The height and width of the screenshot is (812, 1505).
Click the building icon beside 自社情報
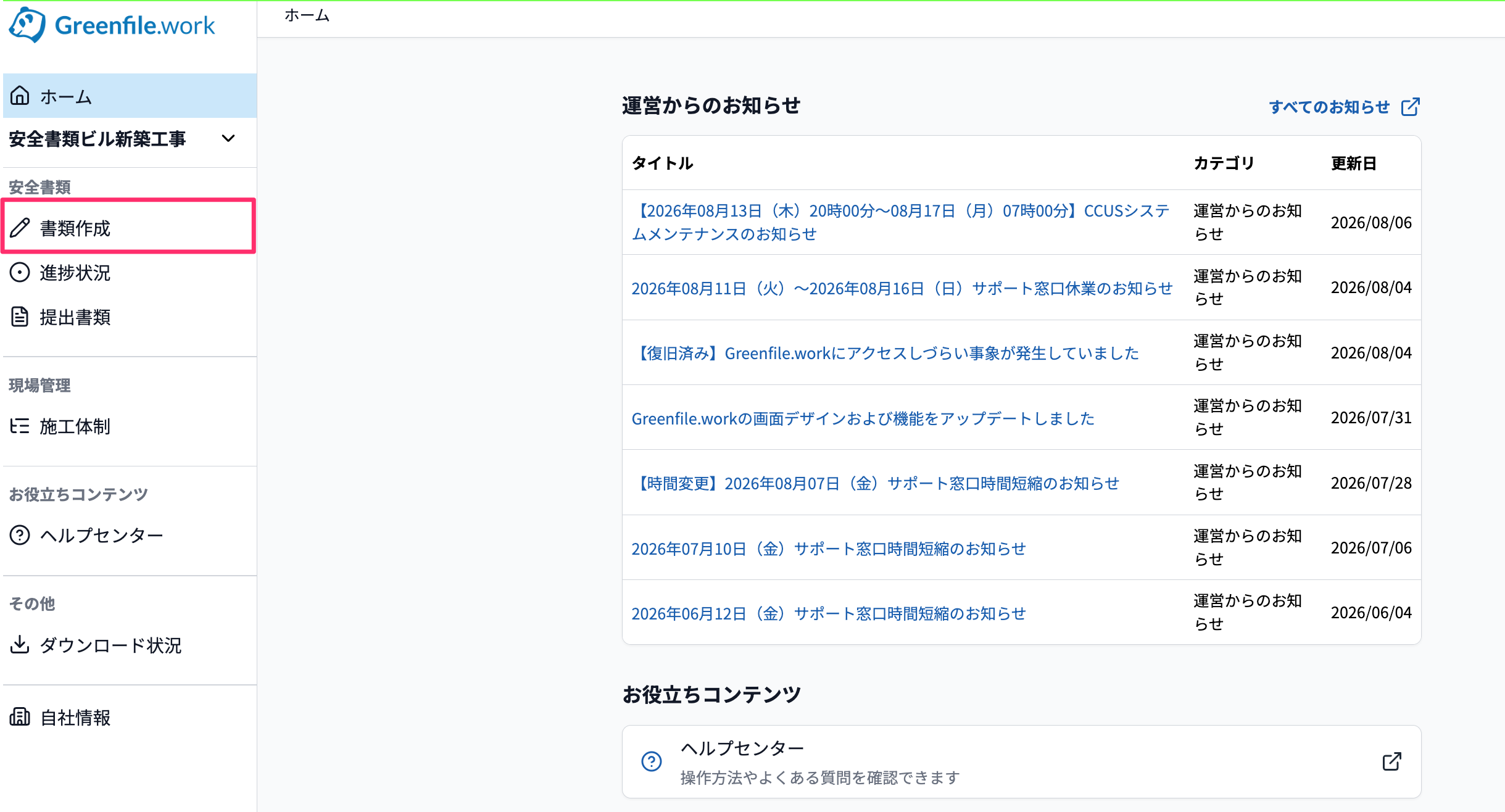coord(20,716)
